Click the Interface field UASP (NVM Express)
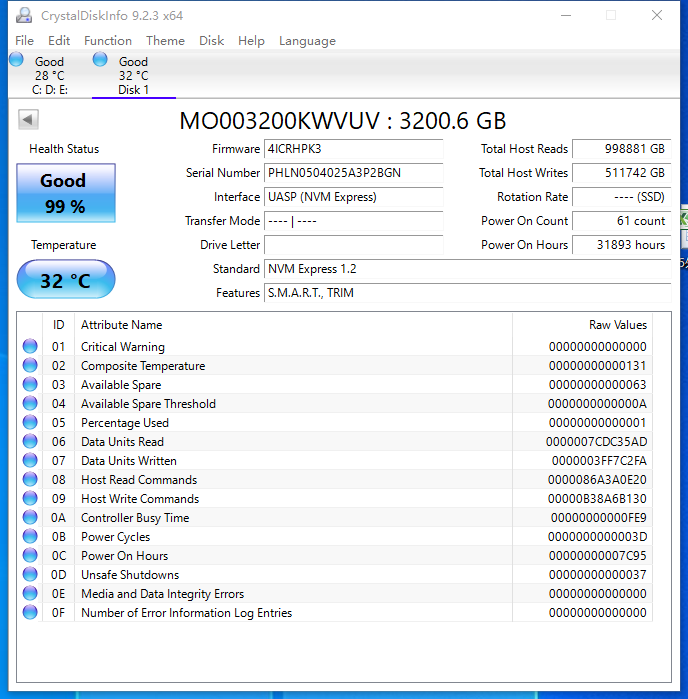 click(354, 197)
